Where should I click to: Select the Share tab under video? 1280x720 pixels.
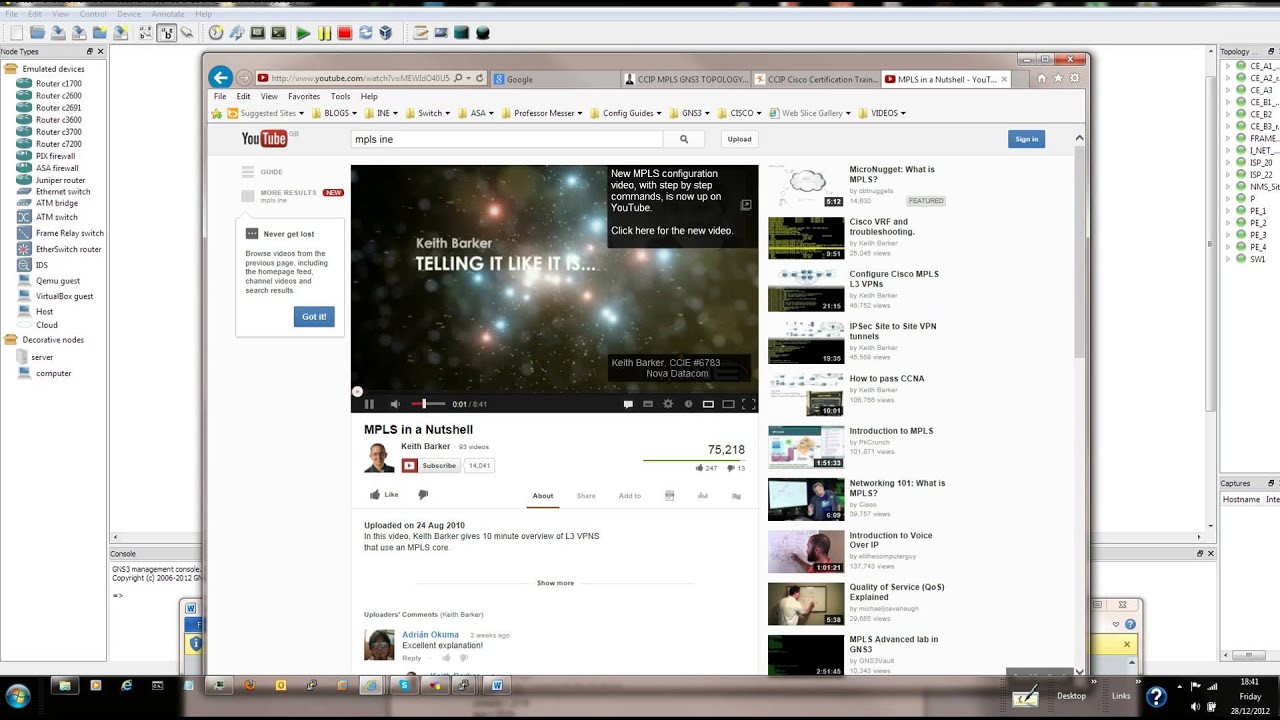tap(586, 496)
